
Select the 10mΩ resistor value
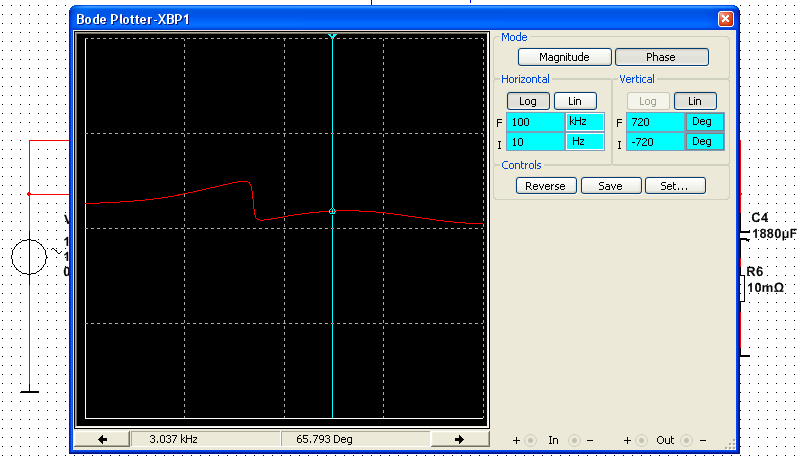765,288
